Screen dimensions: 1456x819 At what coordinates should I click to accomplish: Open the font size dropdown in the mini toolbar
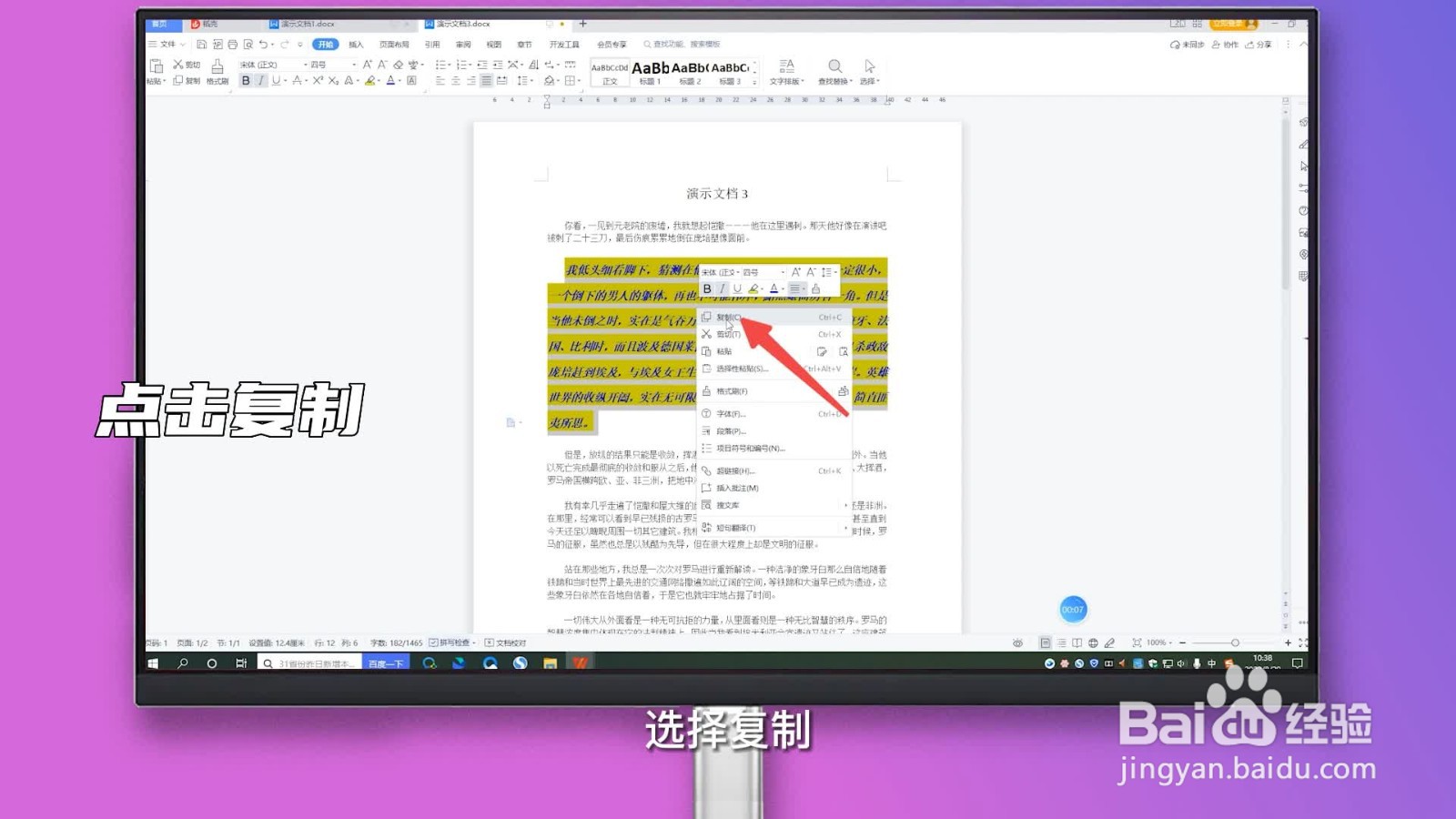coord(763,272)
